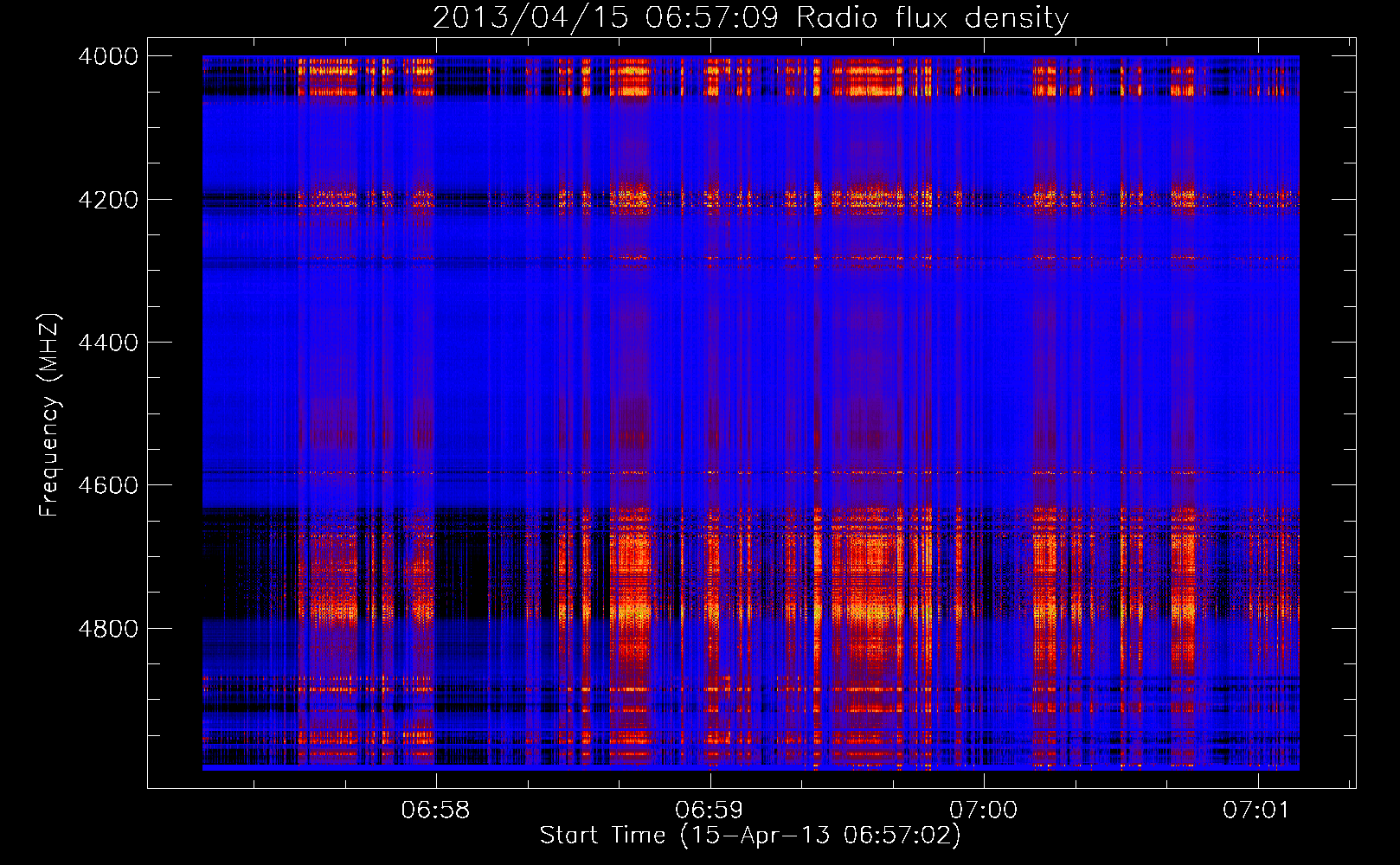Click the plot title "2013/04/15 06:57:09 Radio flux density"
The width and height of the screenshot is (1400, 865).
(x=750, y=18)
